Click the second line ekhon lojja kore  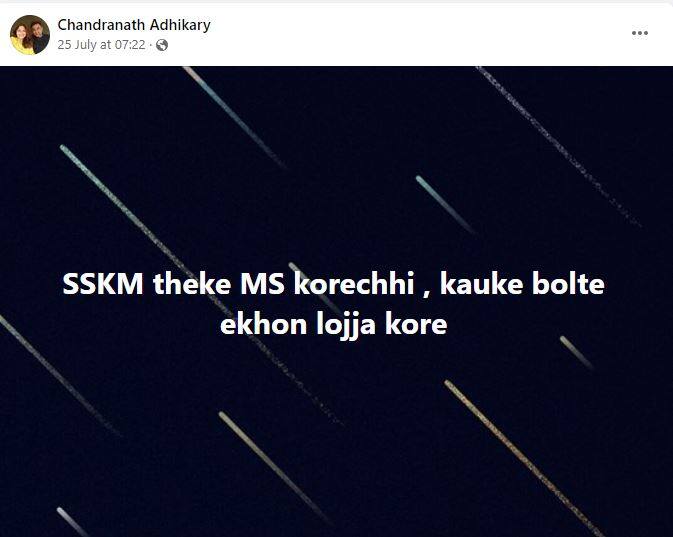[333, 324]
